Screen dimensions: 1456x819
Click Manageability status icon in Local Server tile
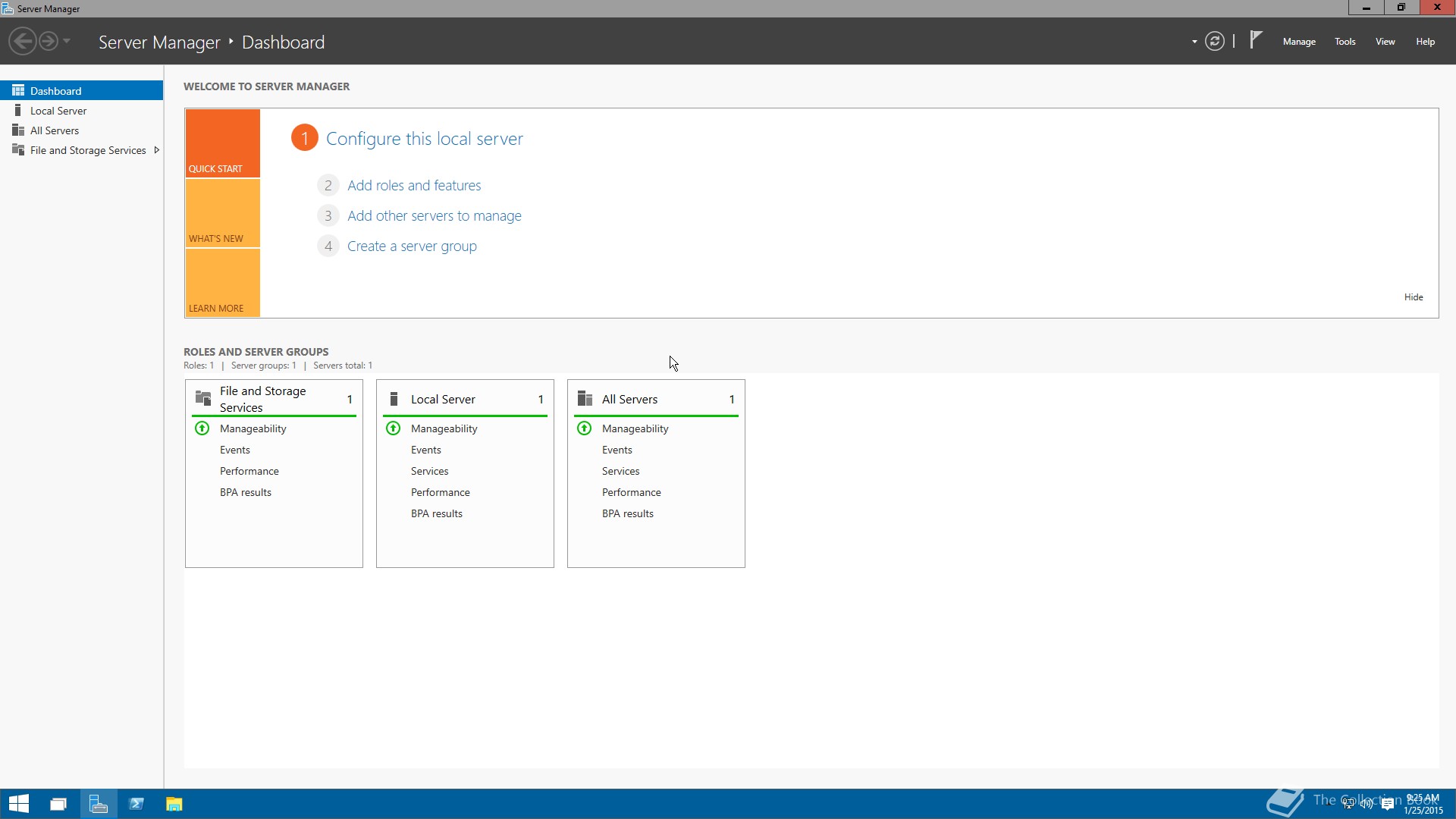[x=394, y=428]
